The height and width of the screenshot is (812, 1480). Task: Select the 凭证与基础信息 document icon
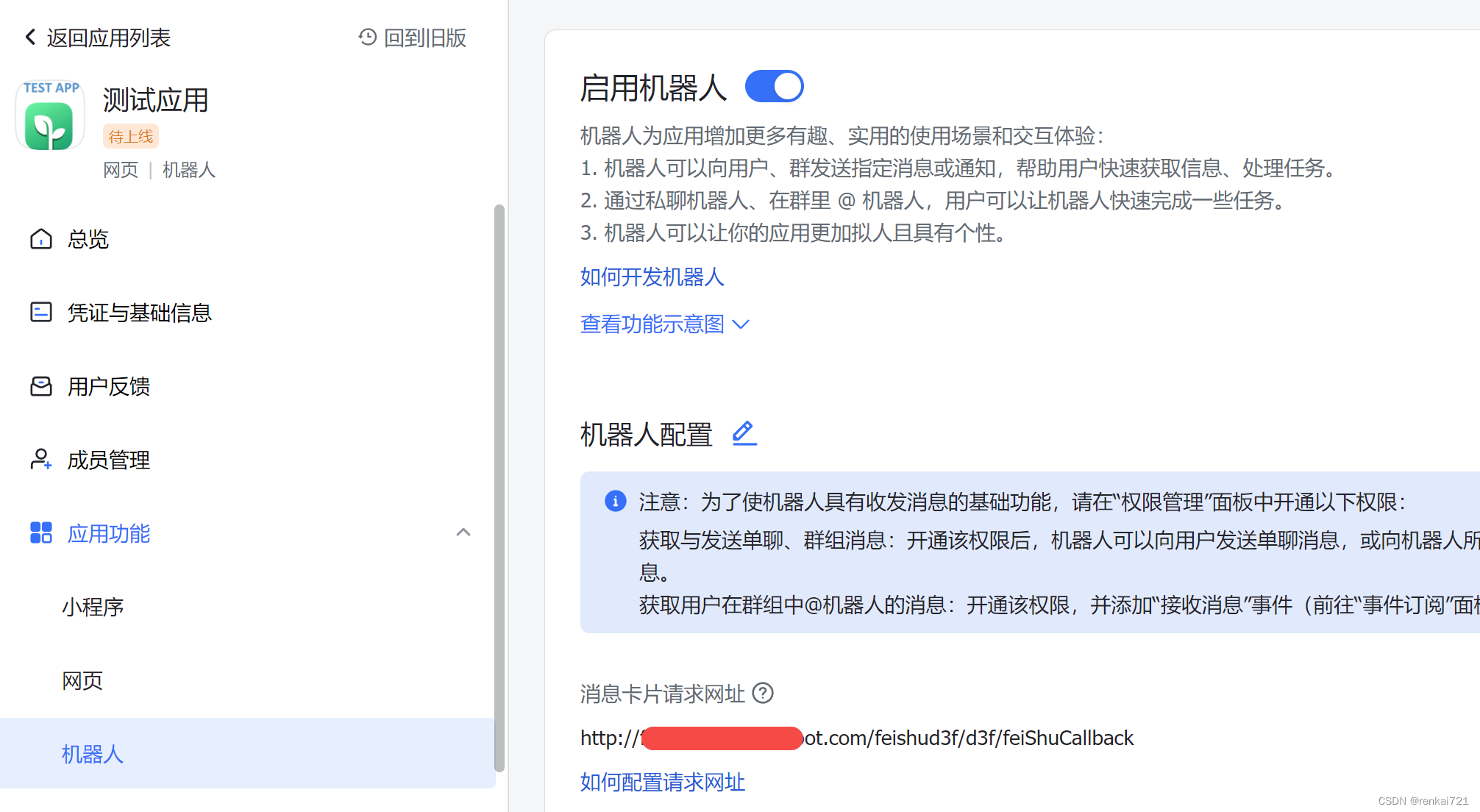point(40,312)
